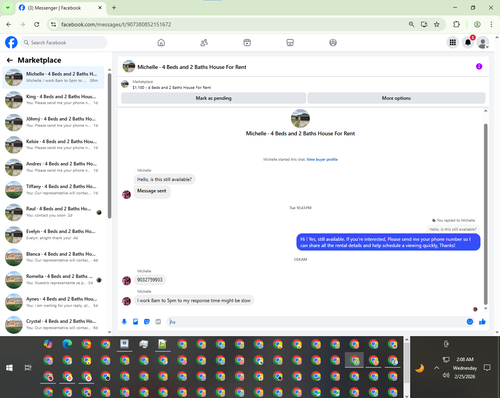Open the Chrome three-dot menu
The image size is (500, 398).
[x=491, y=24]
